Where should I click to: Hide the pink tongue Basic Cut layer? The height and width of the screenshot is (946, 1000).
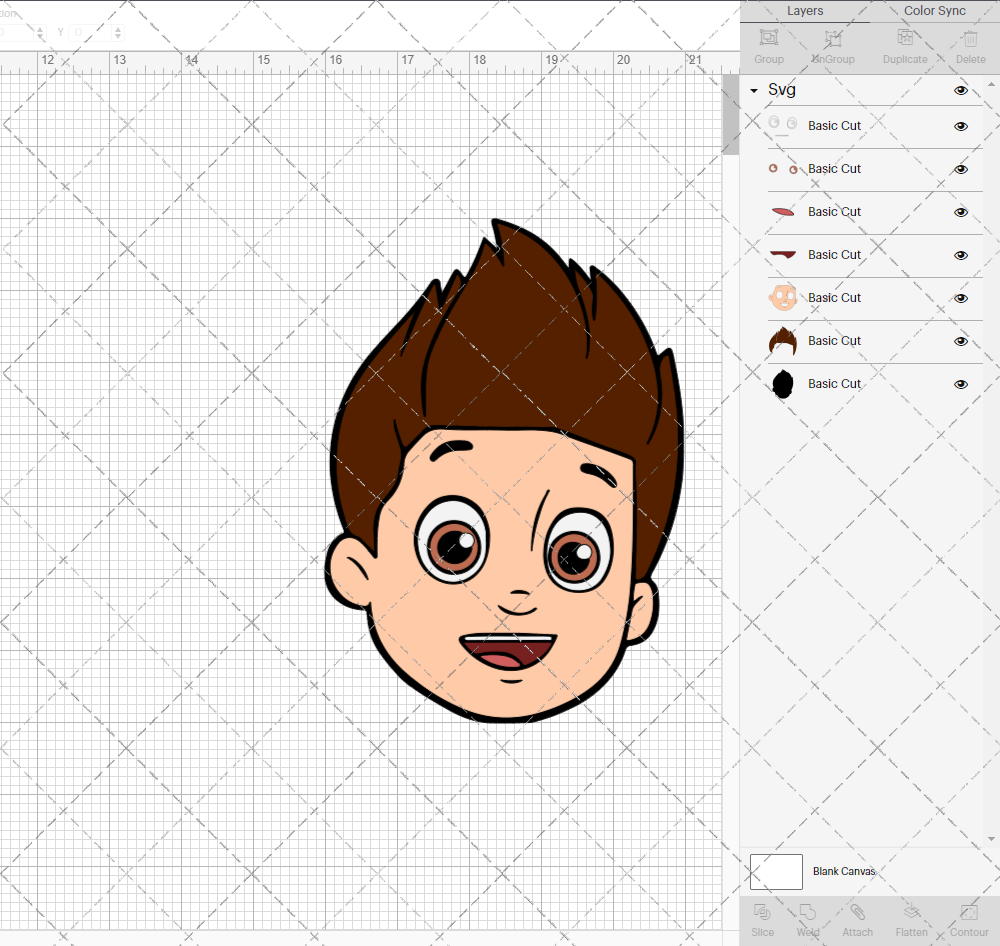pyautogui.click(x=960, y=212)
